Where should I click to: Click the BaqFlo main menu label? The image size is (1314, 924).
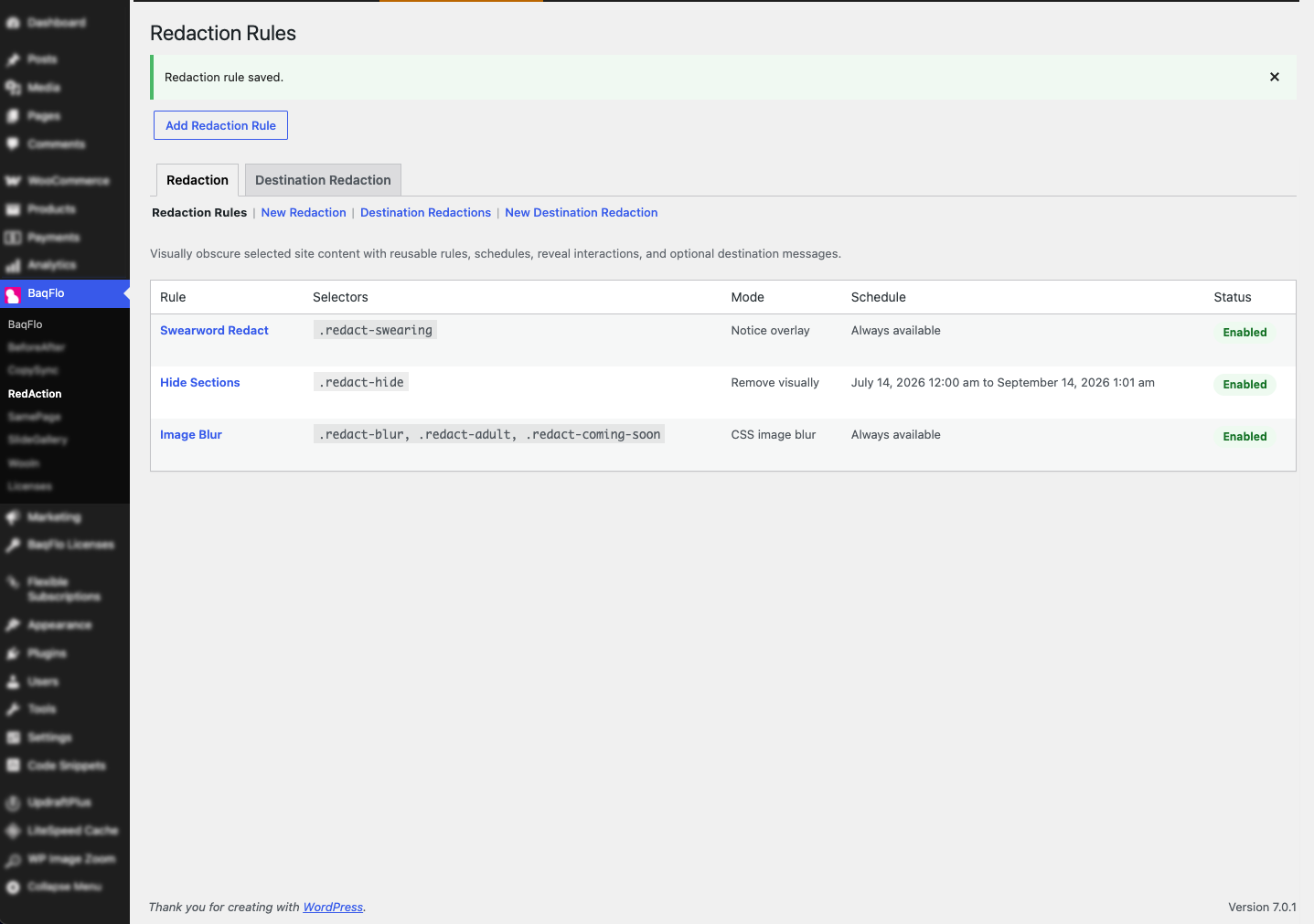46,293
